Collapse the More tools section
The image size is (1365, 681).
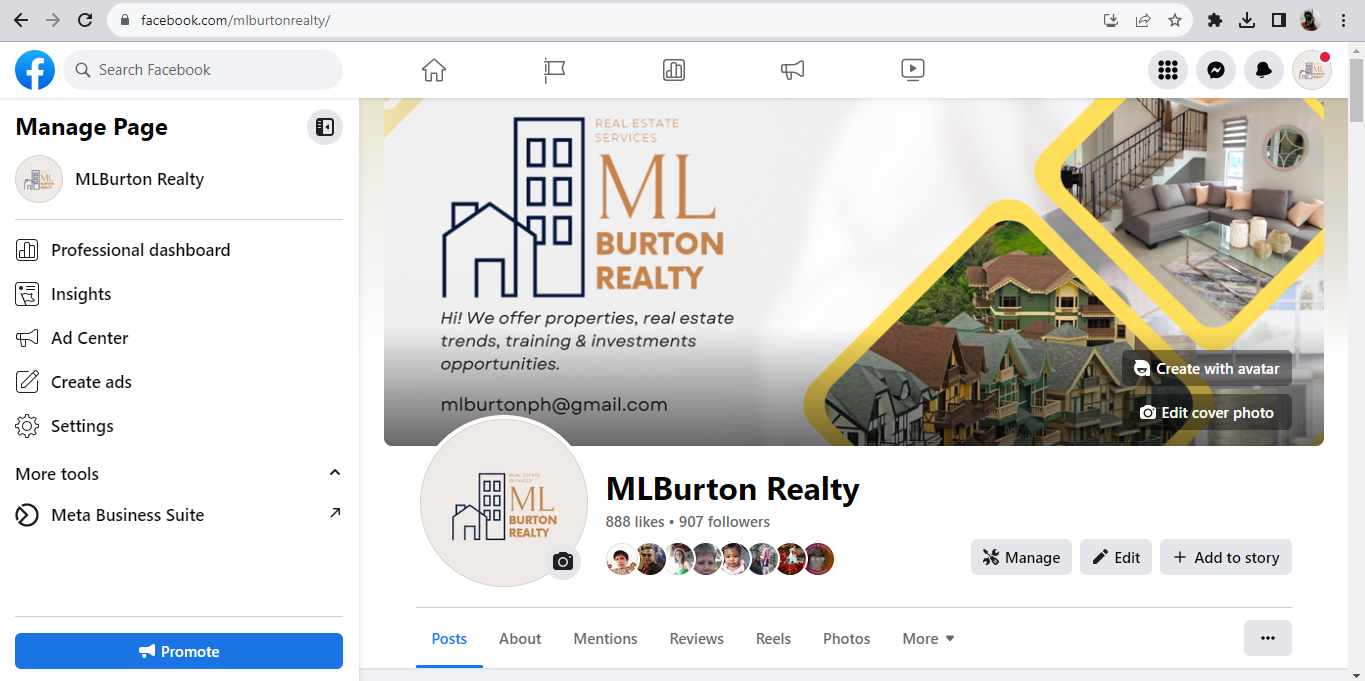[x=335, y=473]
